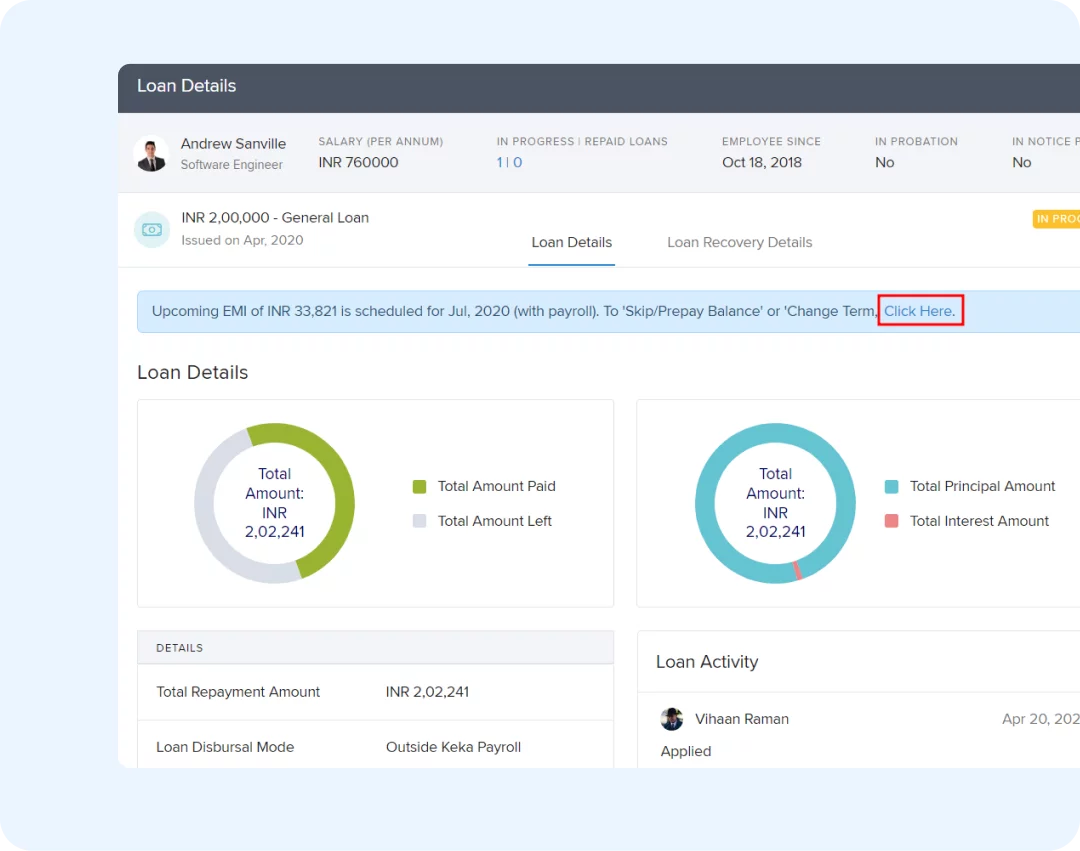Viewport: 1080px width, 851px height.
Task: Click the grey Total Amount Left legend swatch
Action: coord(419,521)
